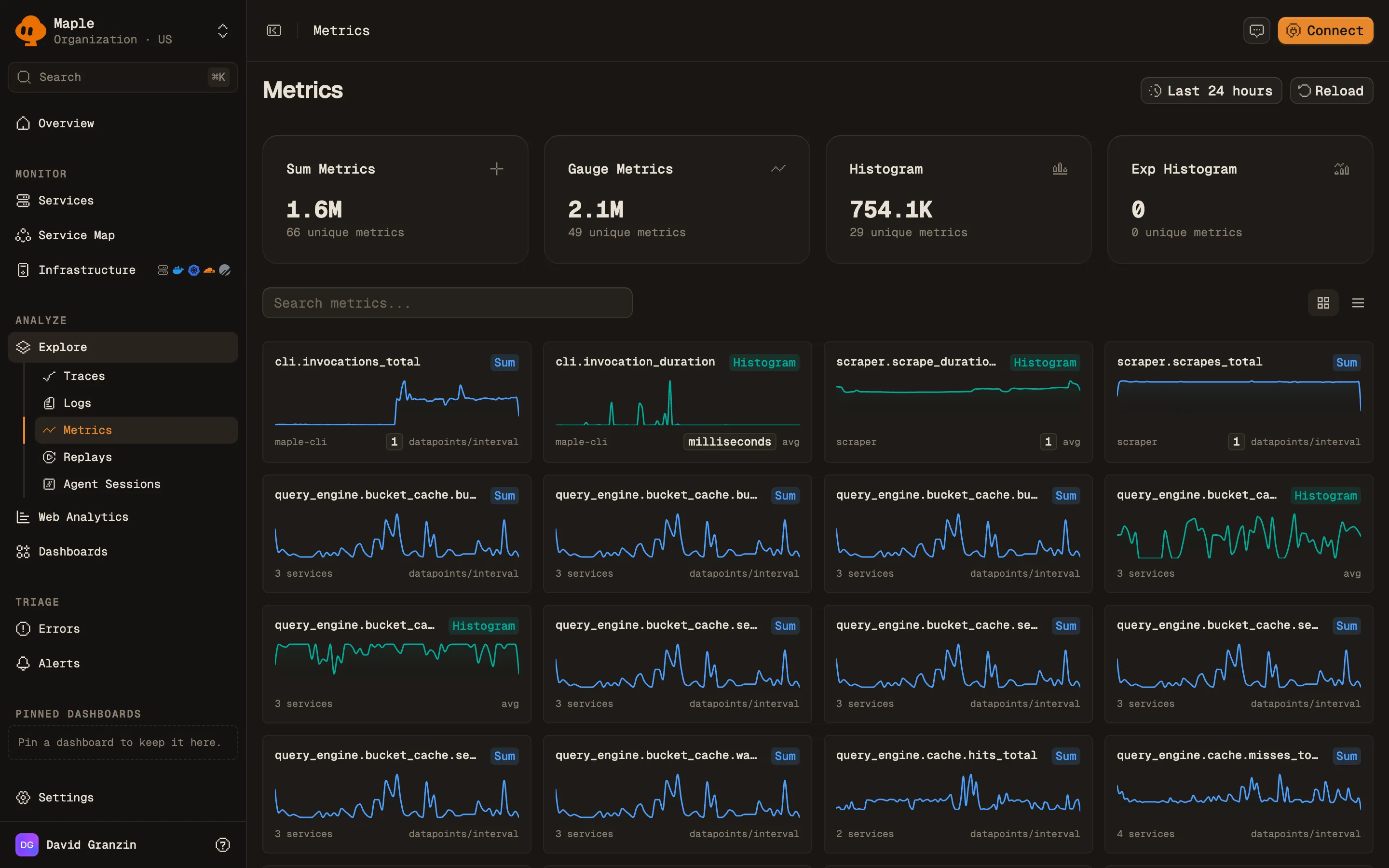Open the Alerts page
Viewport: 1389px width, 868px height.
click(123, 664)
